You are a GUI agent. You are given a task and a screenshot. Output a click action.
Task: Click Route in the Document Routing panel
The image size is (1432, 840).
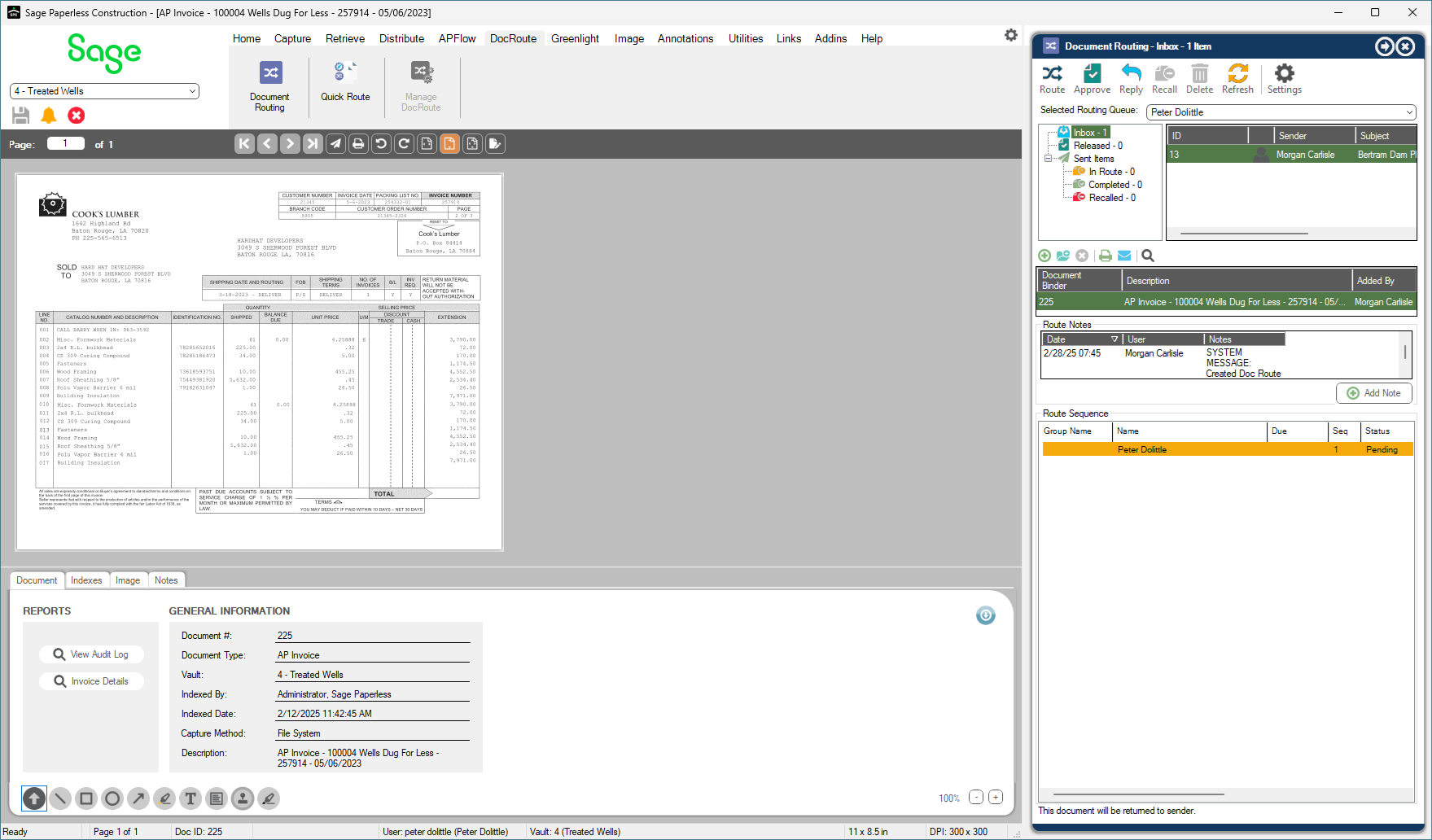pyautogui.click(x=1052, y=79)
